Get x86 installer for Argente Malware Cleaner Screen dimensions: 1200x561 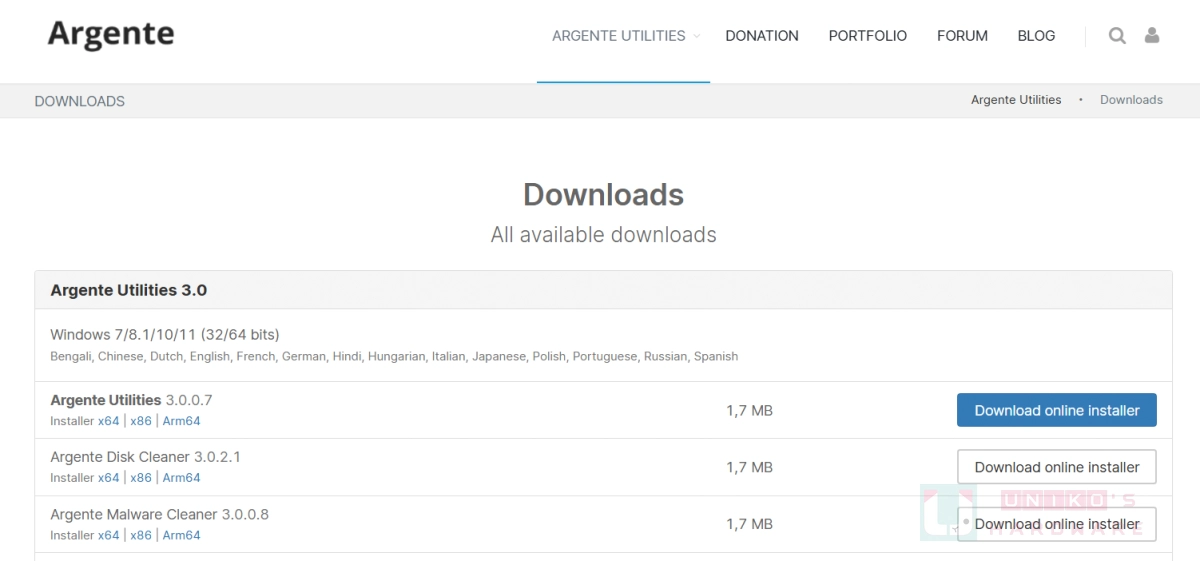click(x=141, y=535)
